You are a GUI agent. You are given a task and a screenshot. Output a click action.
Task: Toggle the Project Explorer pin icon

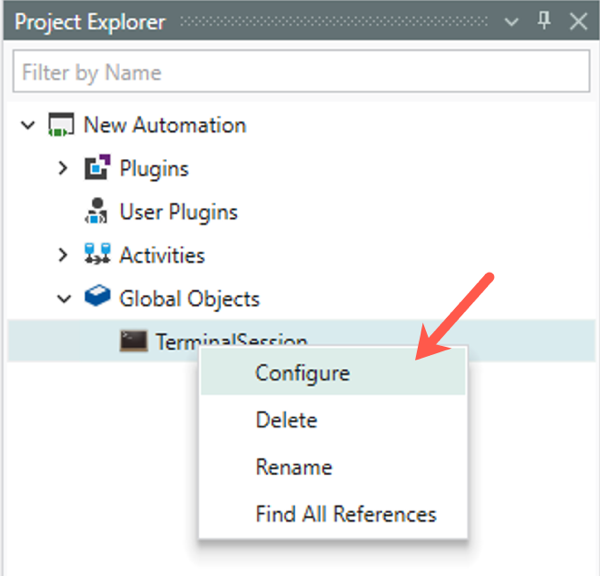pos(544,21)
